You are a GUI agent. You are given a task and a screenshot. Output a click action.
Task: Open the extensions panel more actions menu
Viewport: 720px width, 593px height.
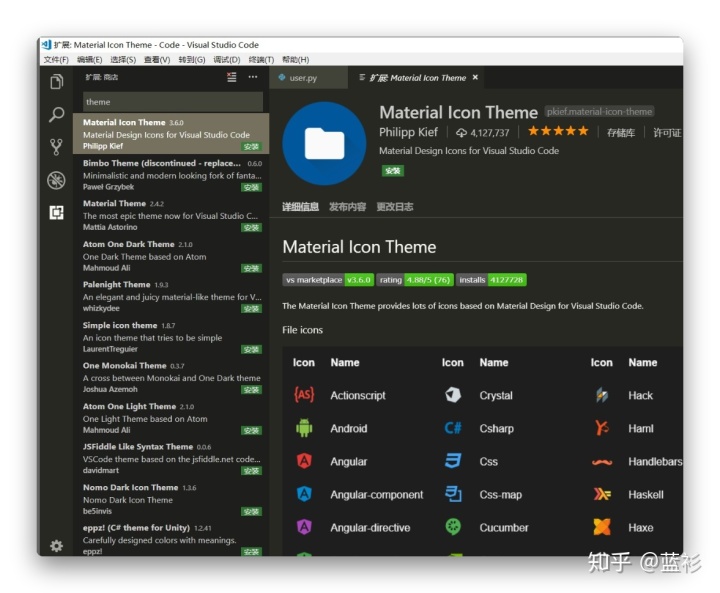click(253, 77)
